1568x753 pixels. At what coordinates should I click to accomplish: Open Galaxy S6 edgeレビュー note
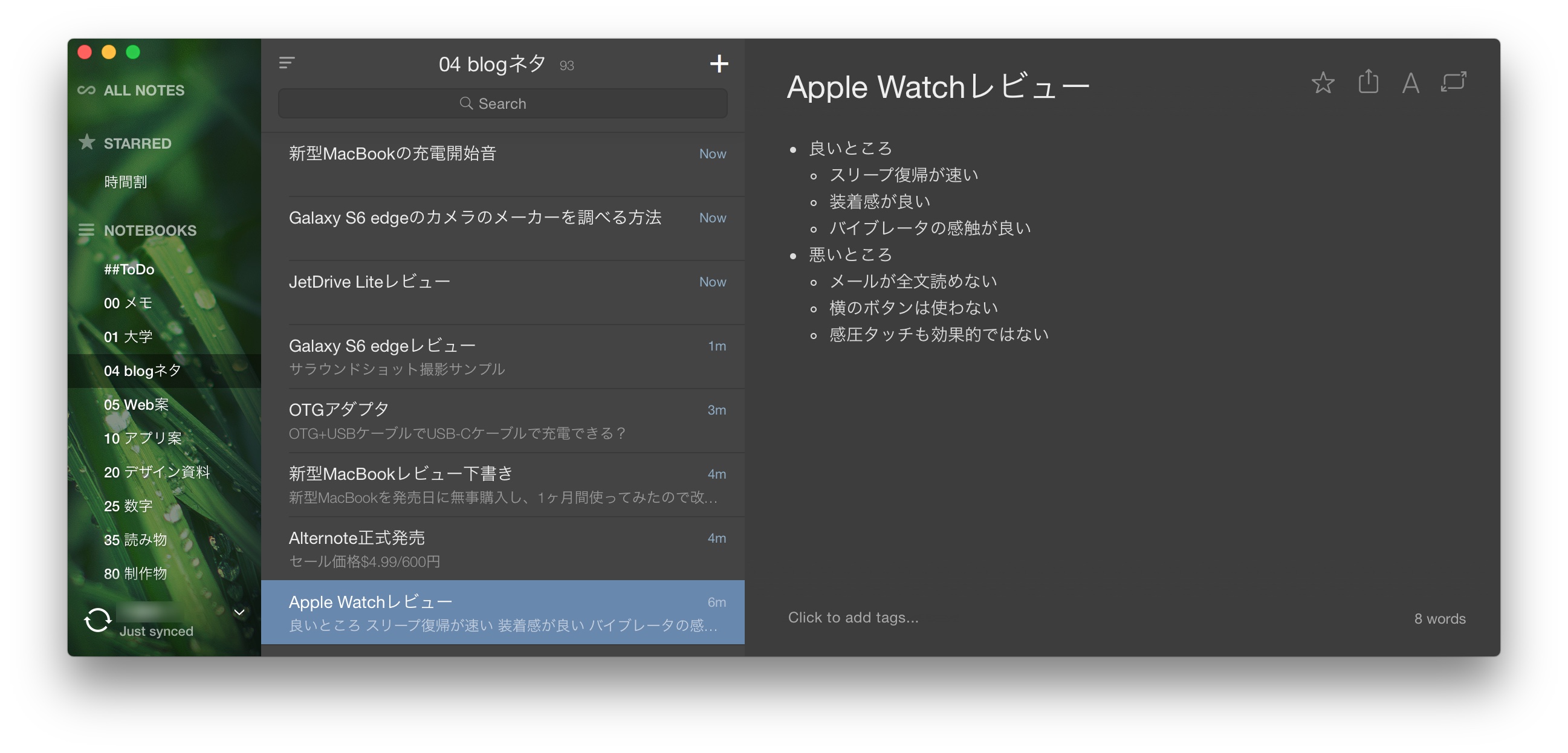click(503, 357)
